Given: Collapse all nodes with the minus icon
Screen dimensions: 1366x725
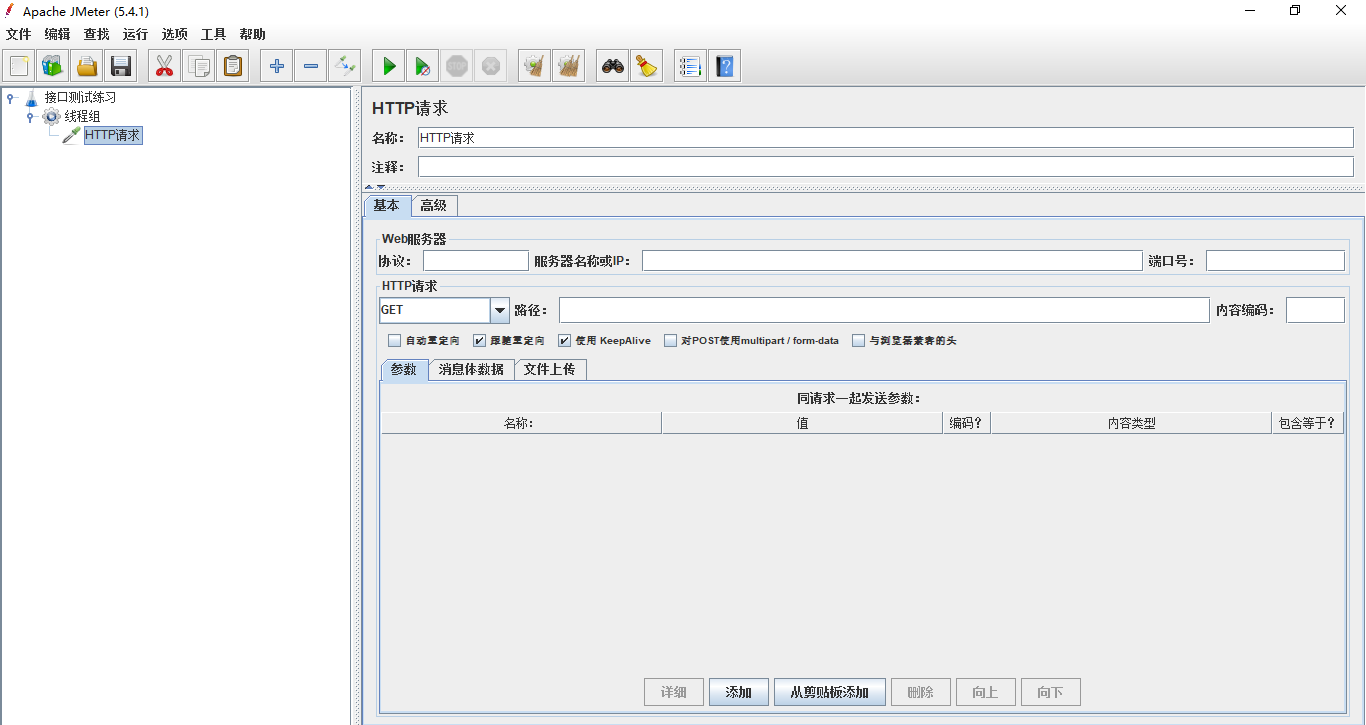Looking at the screenshot, I should click(x=311, y=66).
